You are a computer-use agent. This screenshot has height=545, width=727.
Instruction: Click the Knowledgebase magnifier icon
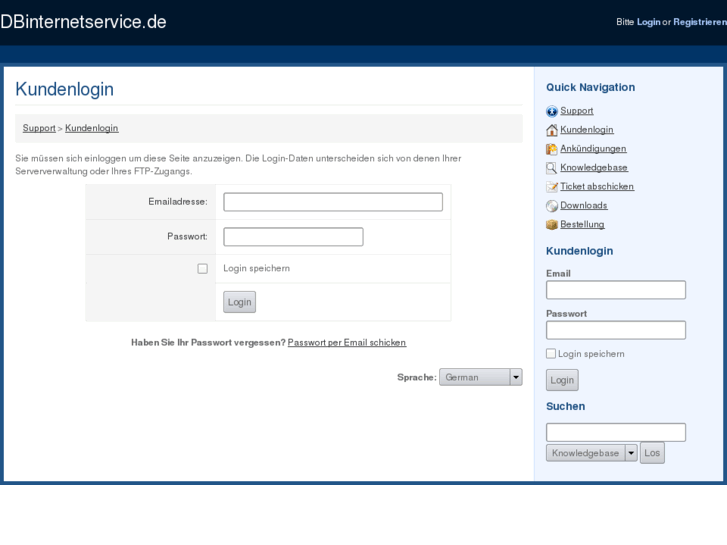point(552,168)
